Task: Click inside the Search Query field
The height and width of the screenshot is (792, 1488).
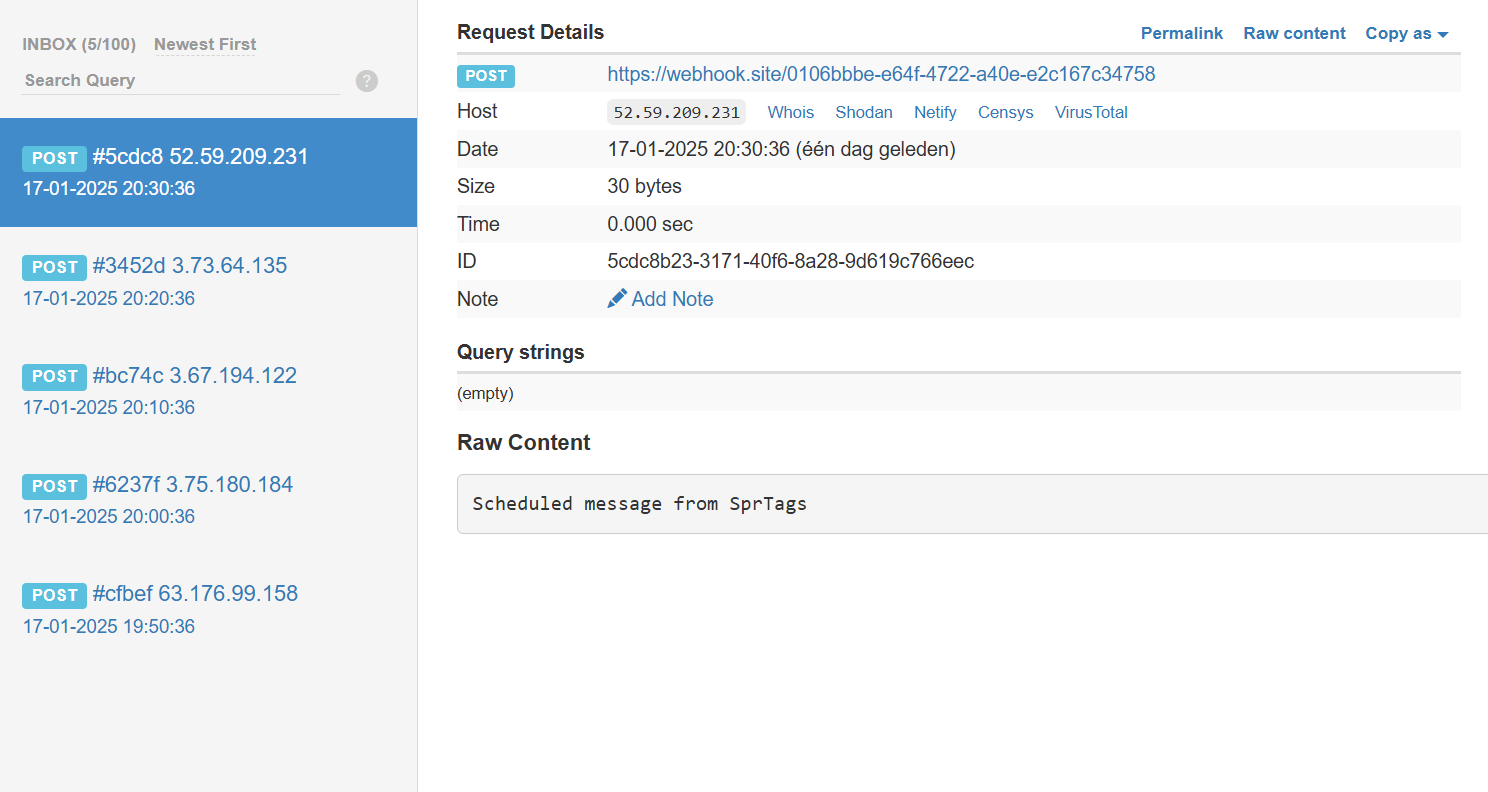Action: [x=180, y=80]
